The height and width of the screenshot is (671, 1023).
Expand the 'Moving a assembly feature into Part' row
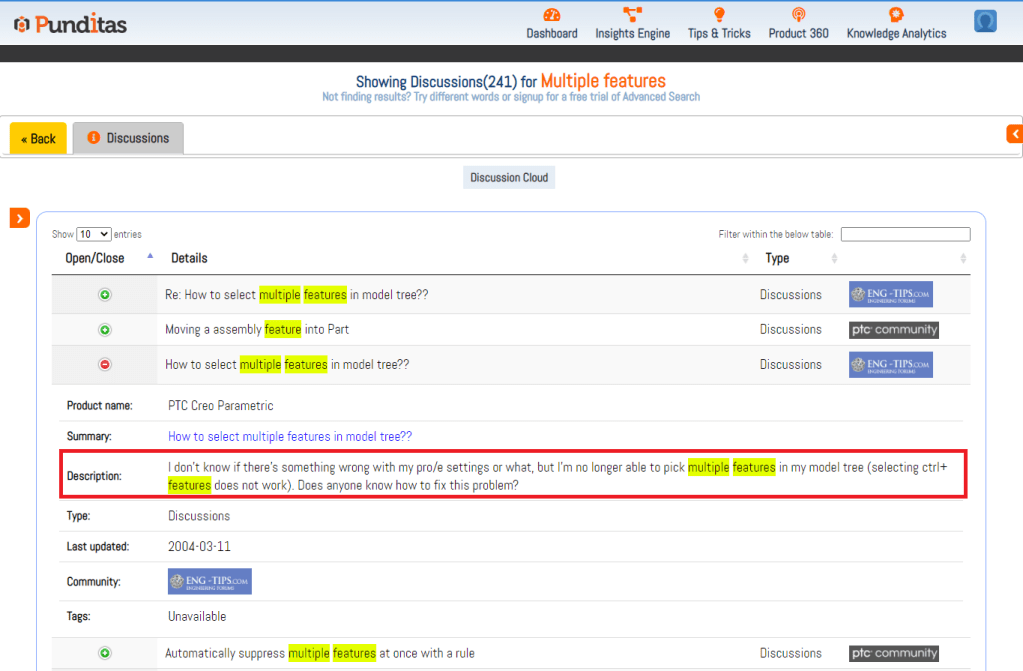coord(105,330)
